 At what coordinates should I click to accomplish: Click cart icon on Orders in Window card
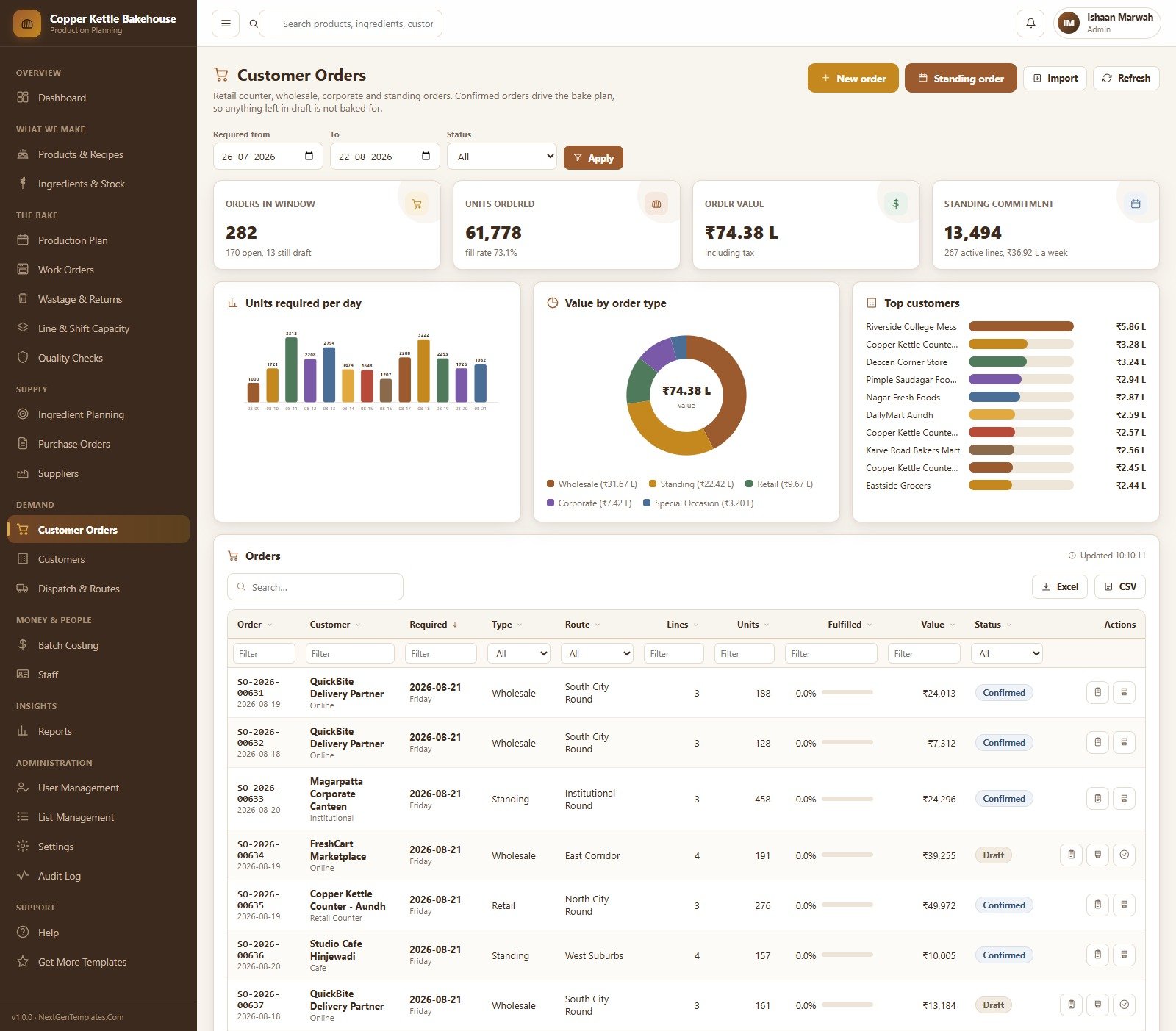tap(417, 204)
